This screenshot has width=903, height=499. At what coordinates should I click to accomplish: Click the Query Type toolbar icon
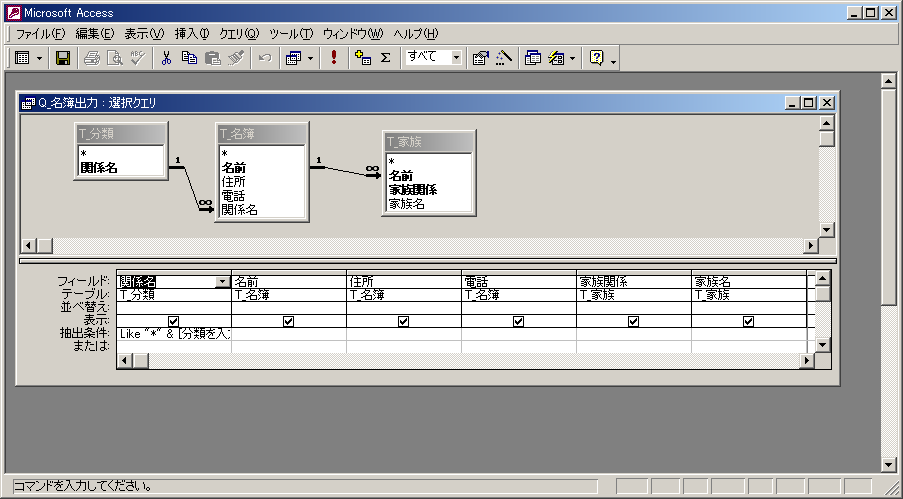[x=294, y=58]
